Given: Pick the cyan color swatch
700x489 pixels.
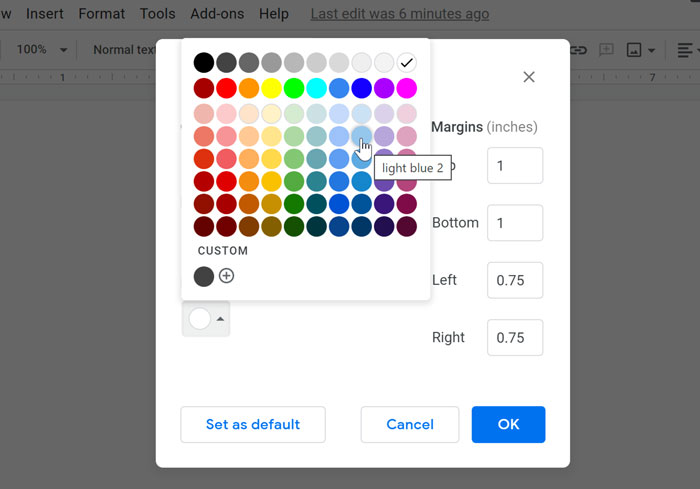Looking at the screenshot, I should [317, 88].
